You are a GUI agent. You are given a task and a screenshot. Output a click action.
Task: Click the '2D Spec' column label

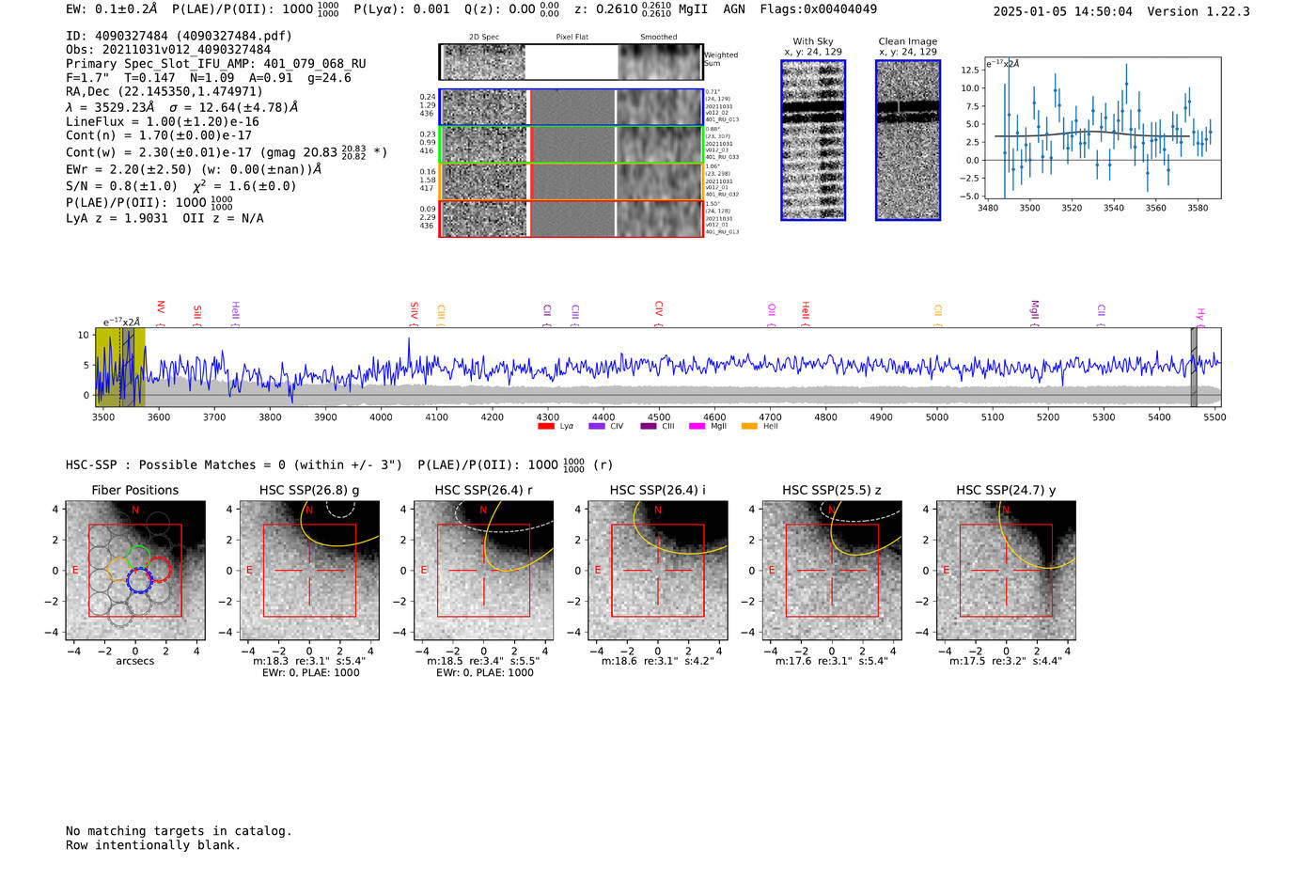[484, 38]
